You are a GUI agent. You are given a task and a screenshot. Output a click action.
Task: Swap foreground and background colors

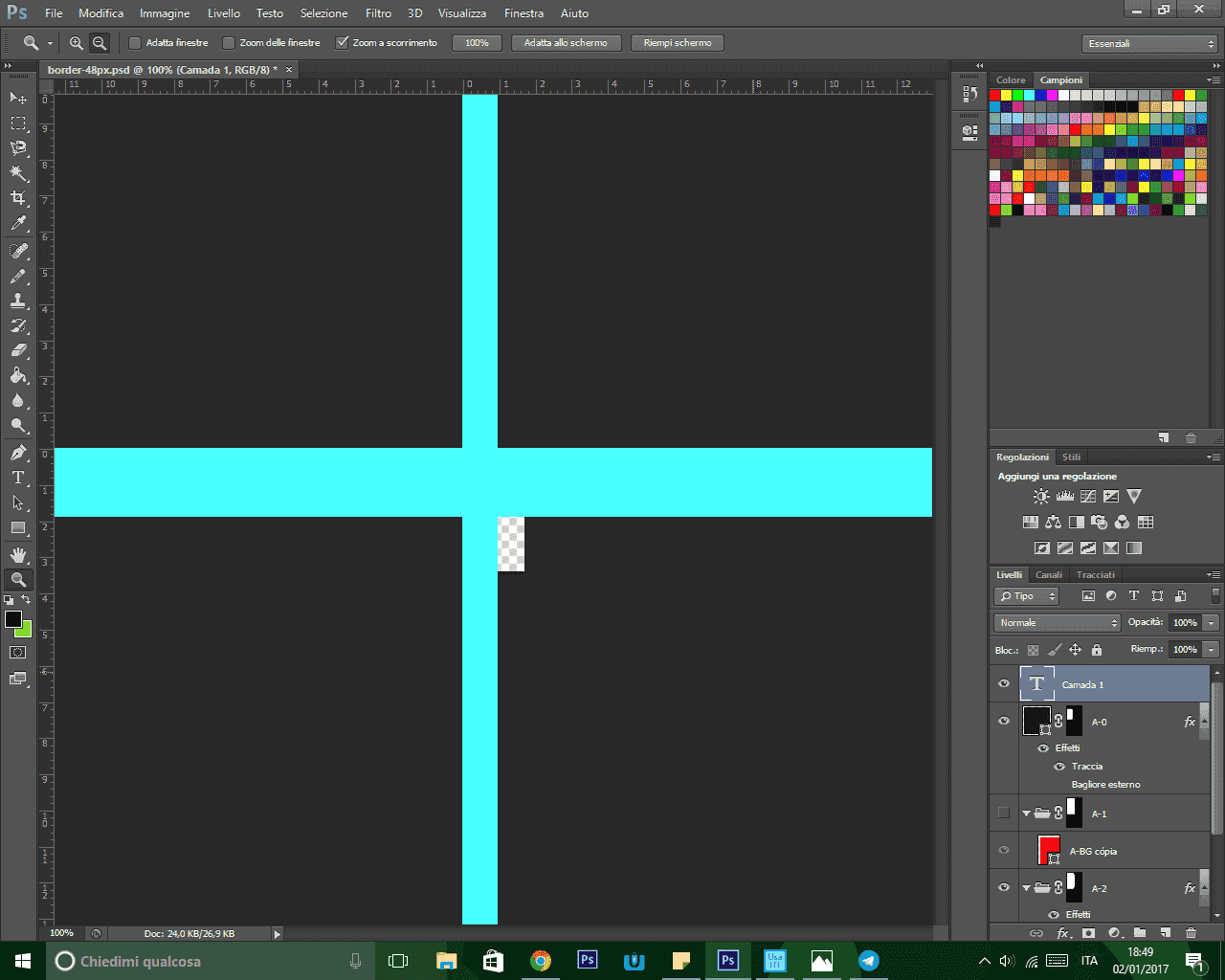pos(26,600)
